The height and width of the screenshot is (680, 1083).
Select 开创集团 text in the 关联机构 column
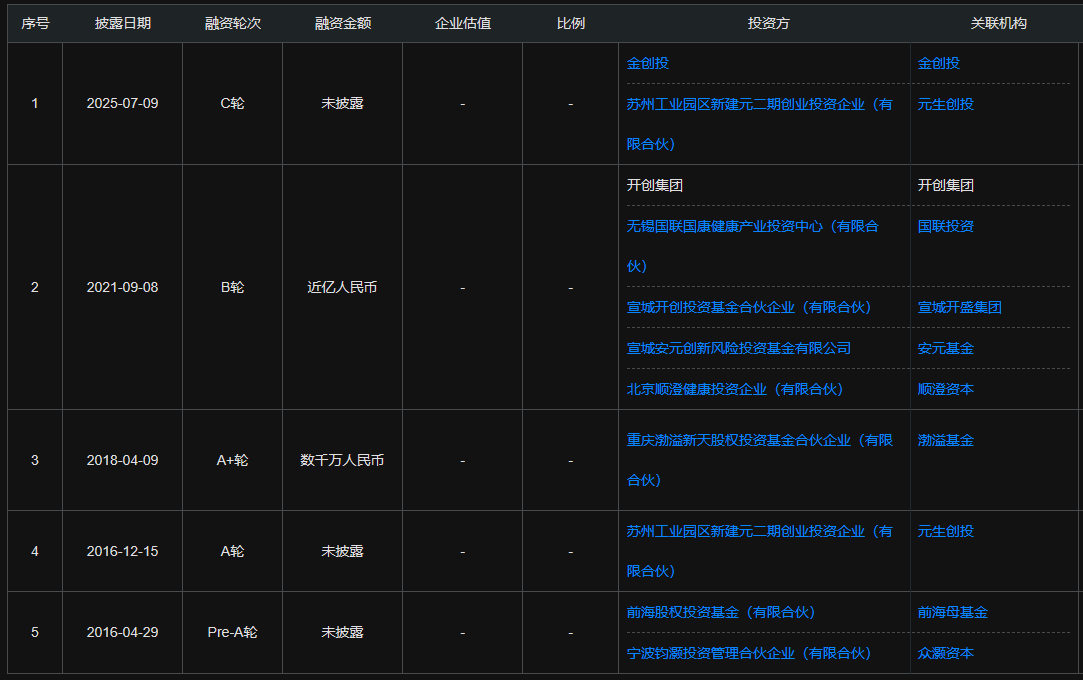945,185
